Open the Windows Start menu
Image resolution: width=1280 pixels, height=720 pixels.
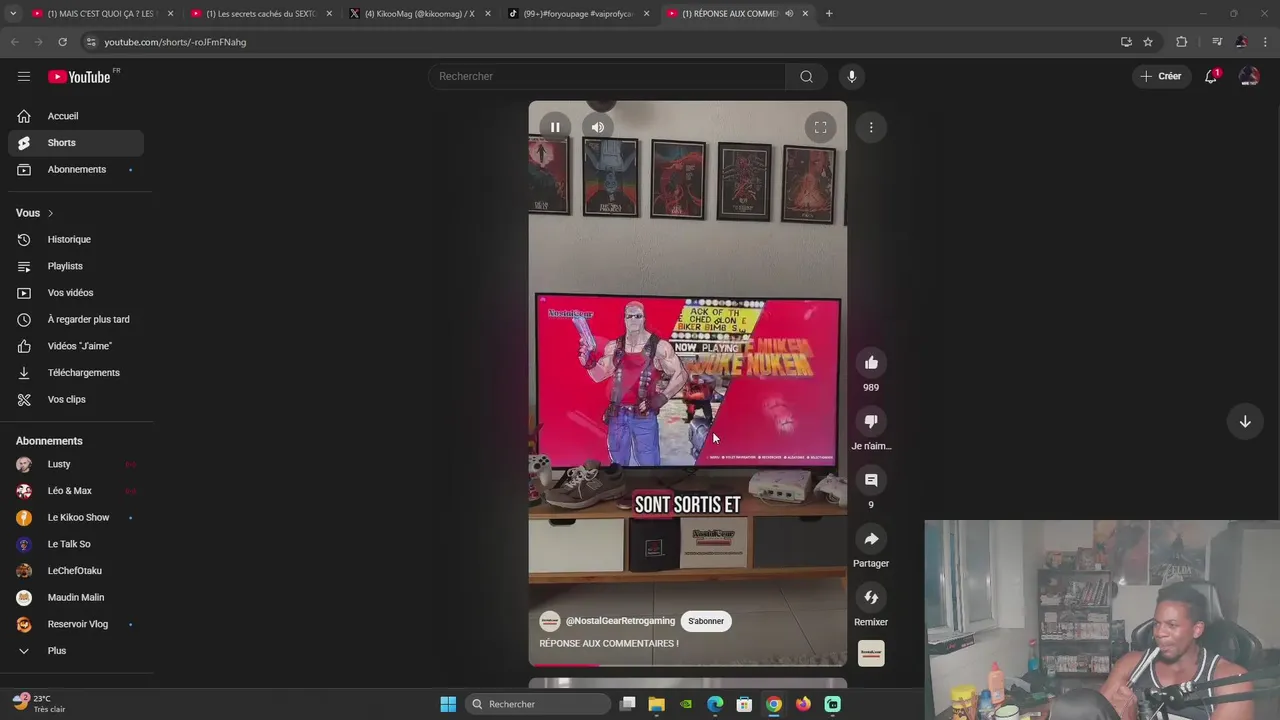click(448, 704)
